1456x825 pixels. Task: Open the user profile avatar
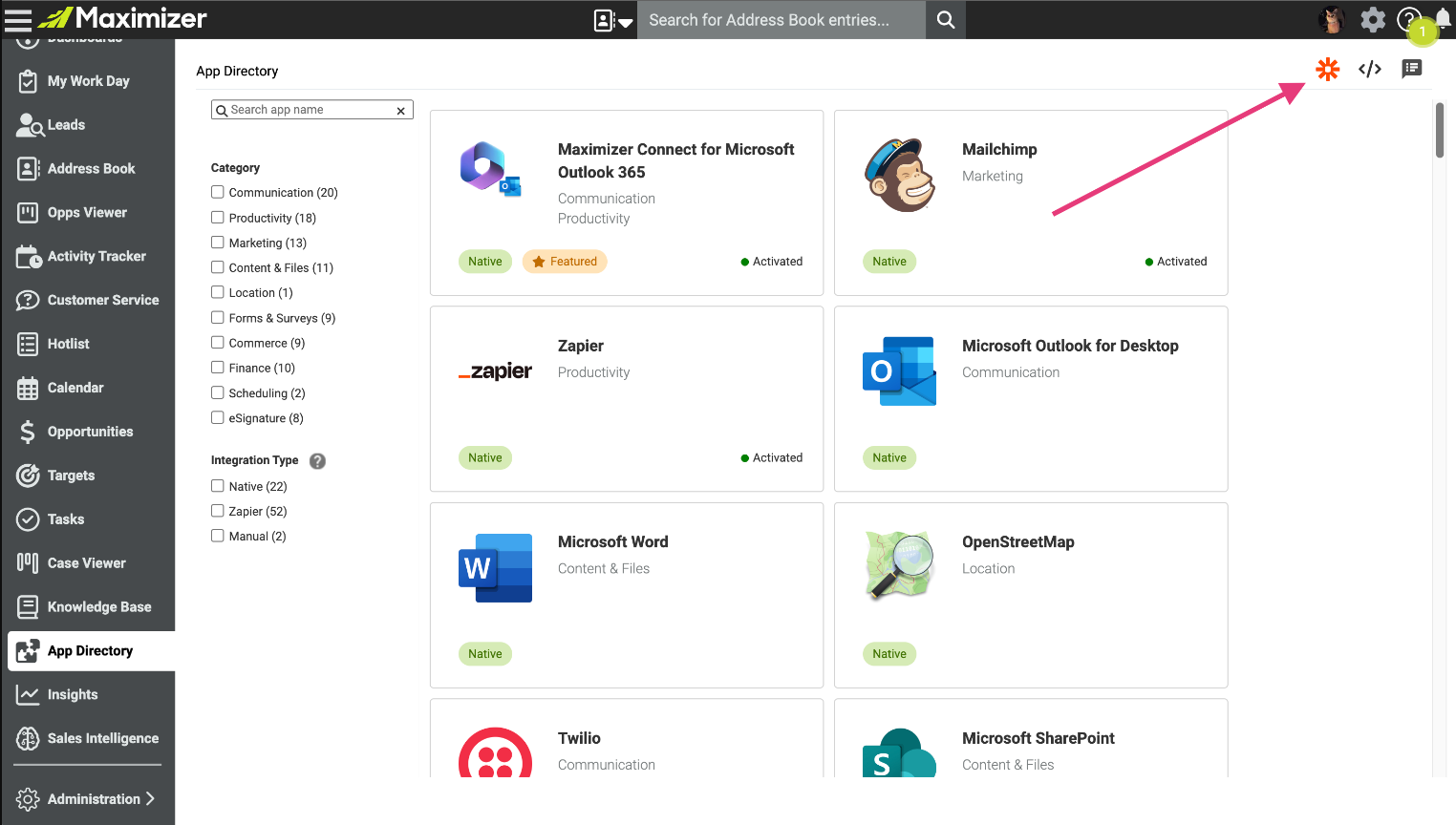tap(1331, 19)
